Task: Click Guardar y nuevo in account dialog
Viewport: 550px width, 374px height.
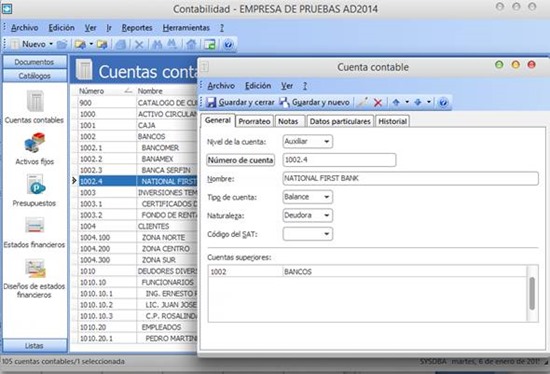Action: (x=314, y=102)
